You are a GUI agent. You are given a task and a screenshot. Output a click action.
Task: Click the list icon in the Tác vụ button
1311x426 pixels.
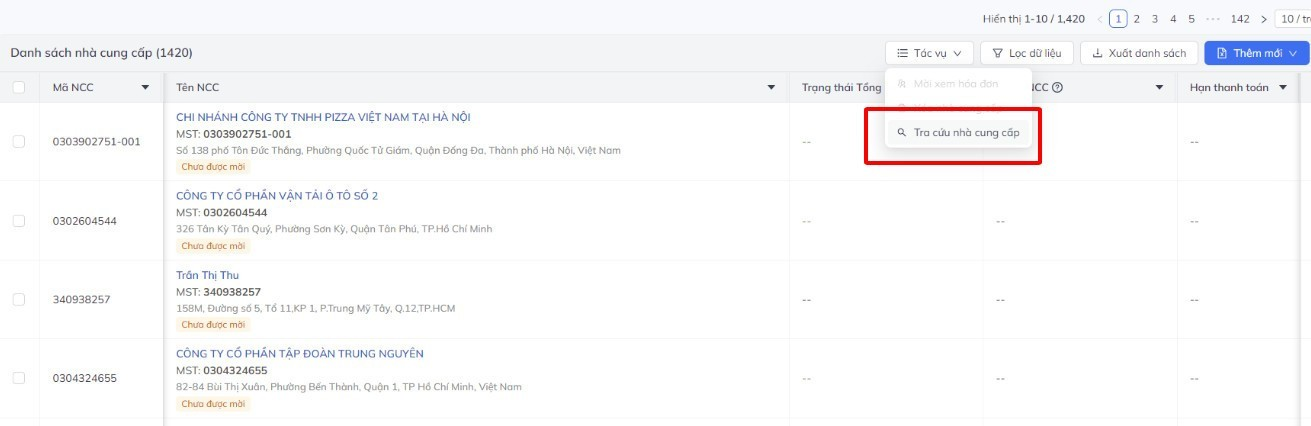click(x=902, y=53)
